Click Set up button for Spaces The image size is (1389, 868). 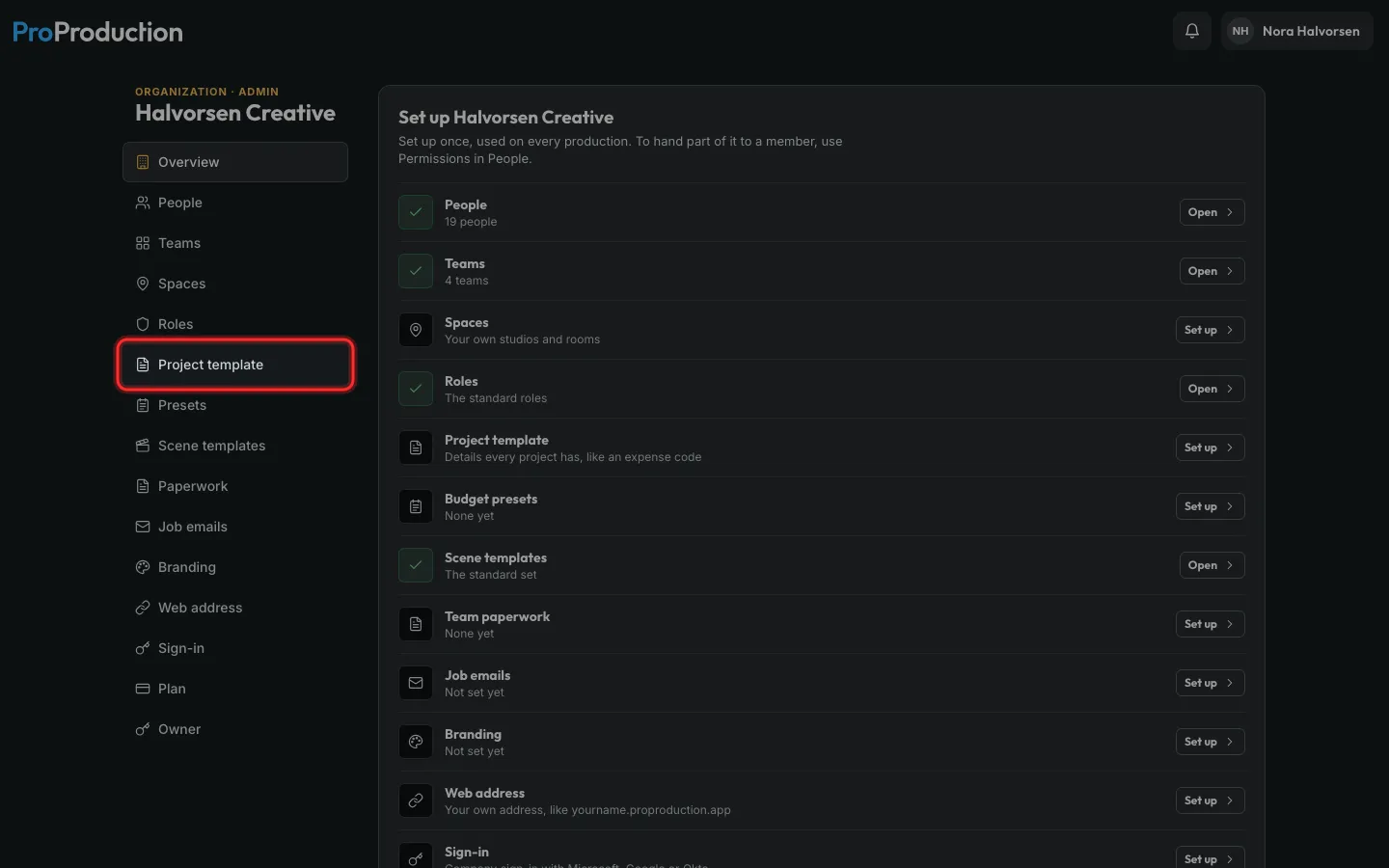pyautogui.click(x=1210, y=330)
